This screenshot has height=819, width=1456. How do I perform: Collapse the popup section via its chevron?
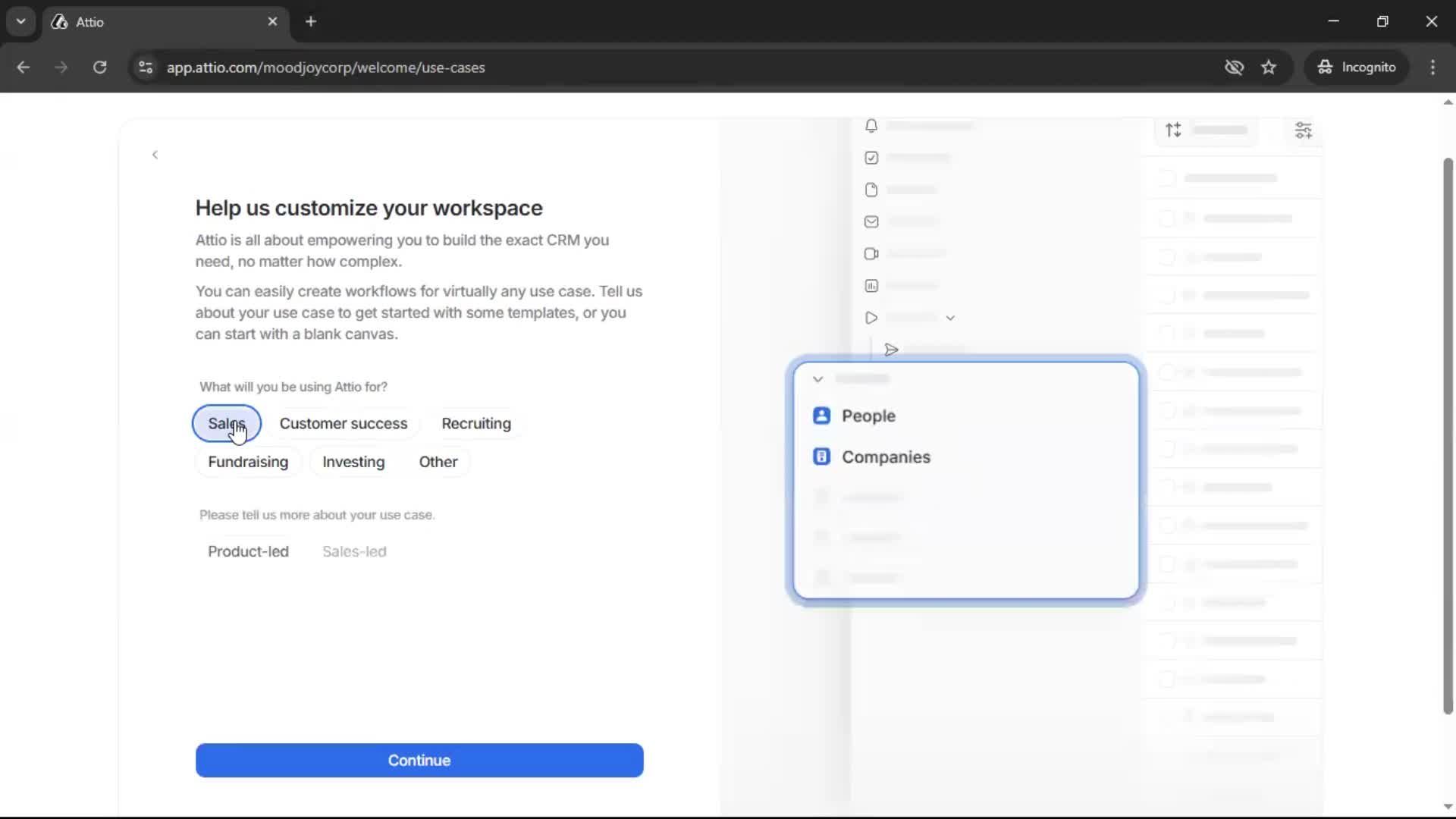pos(818,378)
